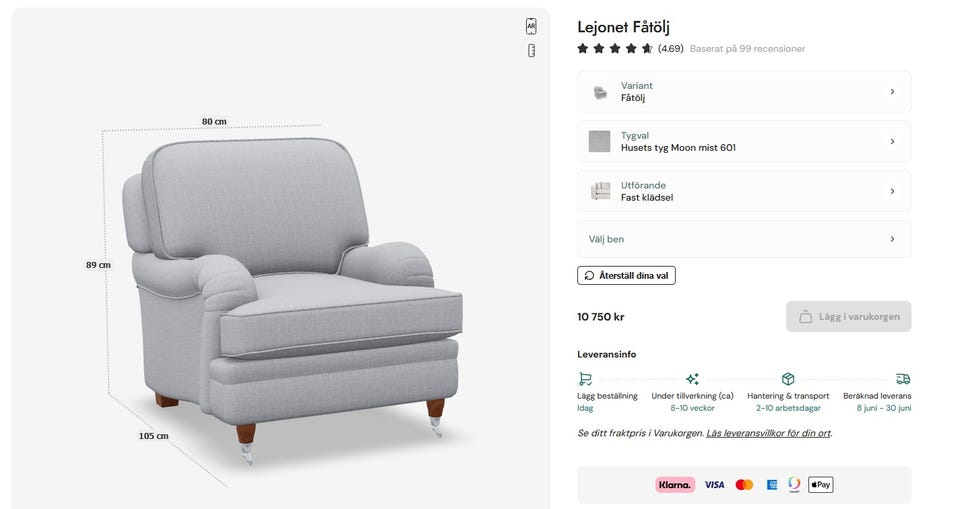Viewport: 960px width, 509px height.
Task: Open the AR view icon
Action: [x=531, y=26]
